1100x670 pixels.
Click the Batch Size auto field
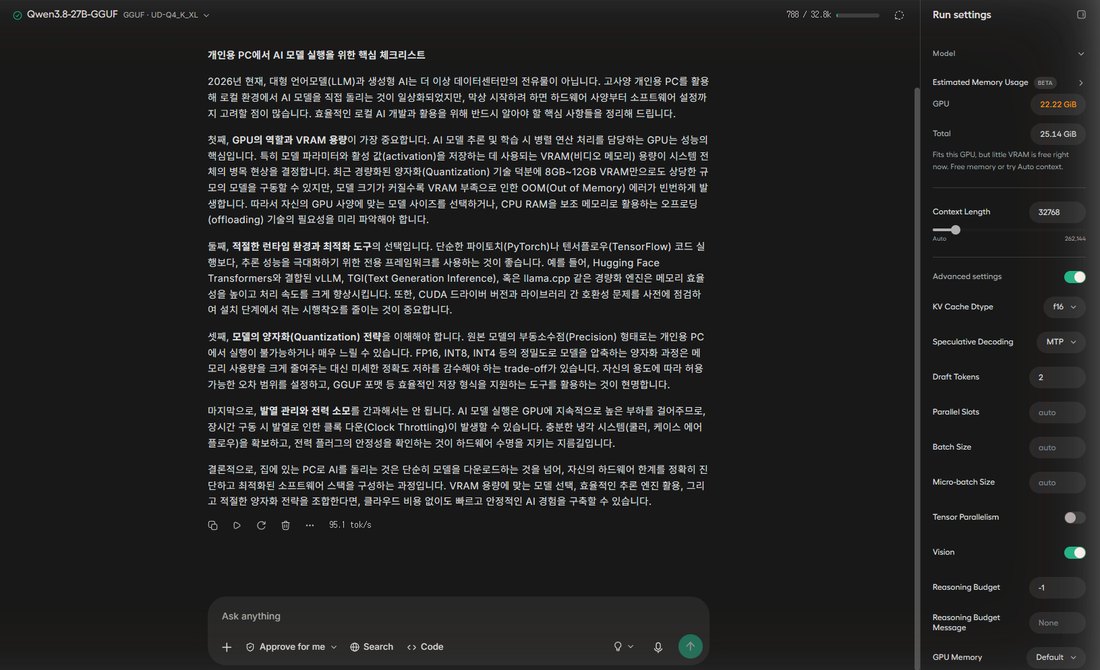(1057, 448)
